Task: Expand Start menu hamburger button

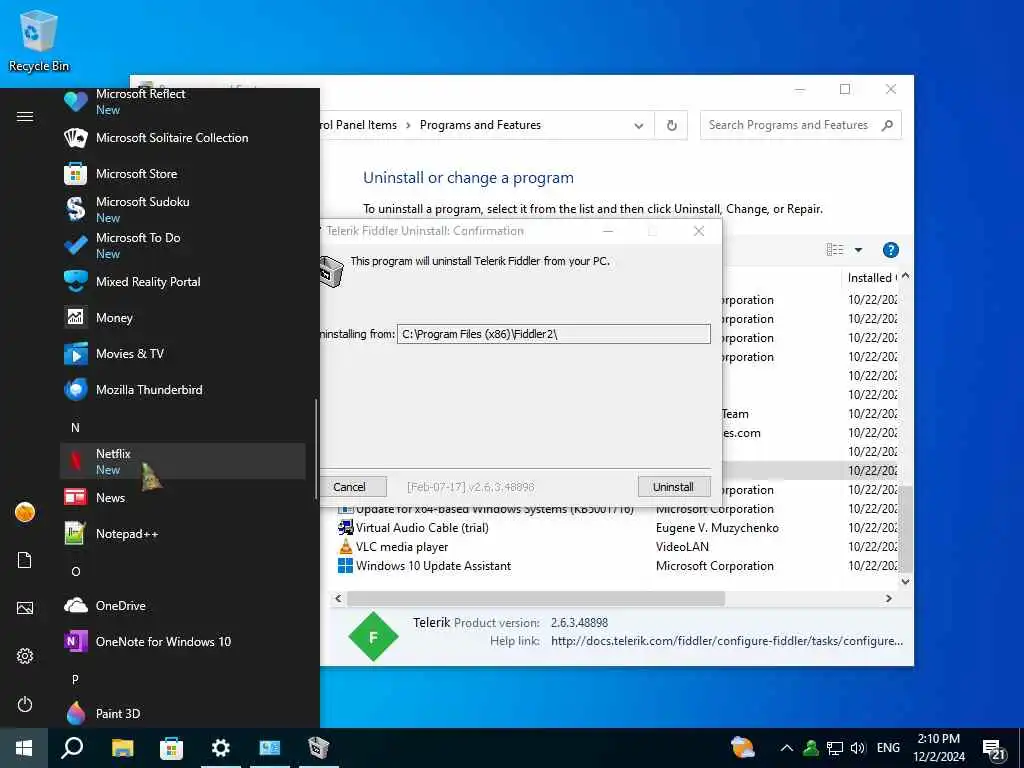Action: (x=25, y=116)
